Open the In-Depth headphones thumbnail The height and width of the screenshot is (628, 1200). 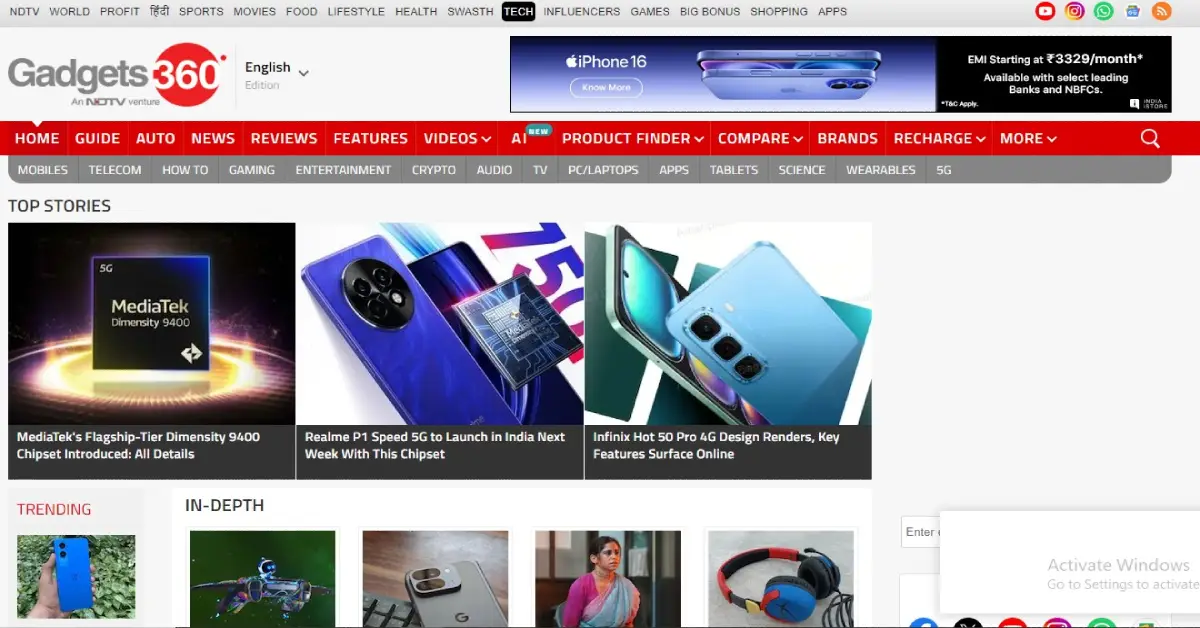pos(781,579)
